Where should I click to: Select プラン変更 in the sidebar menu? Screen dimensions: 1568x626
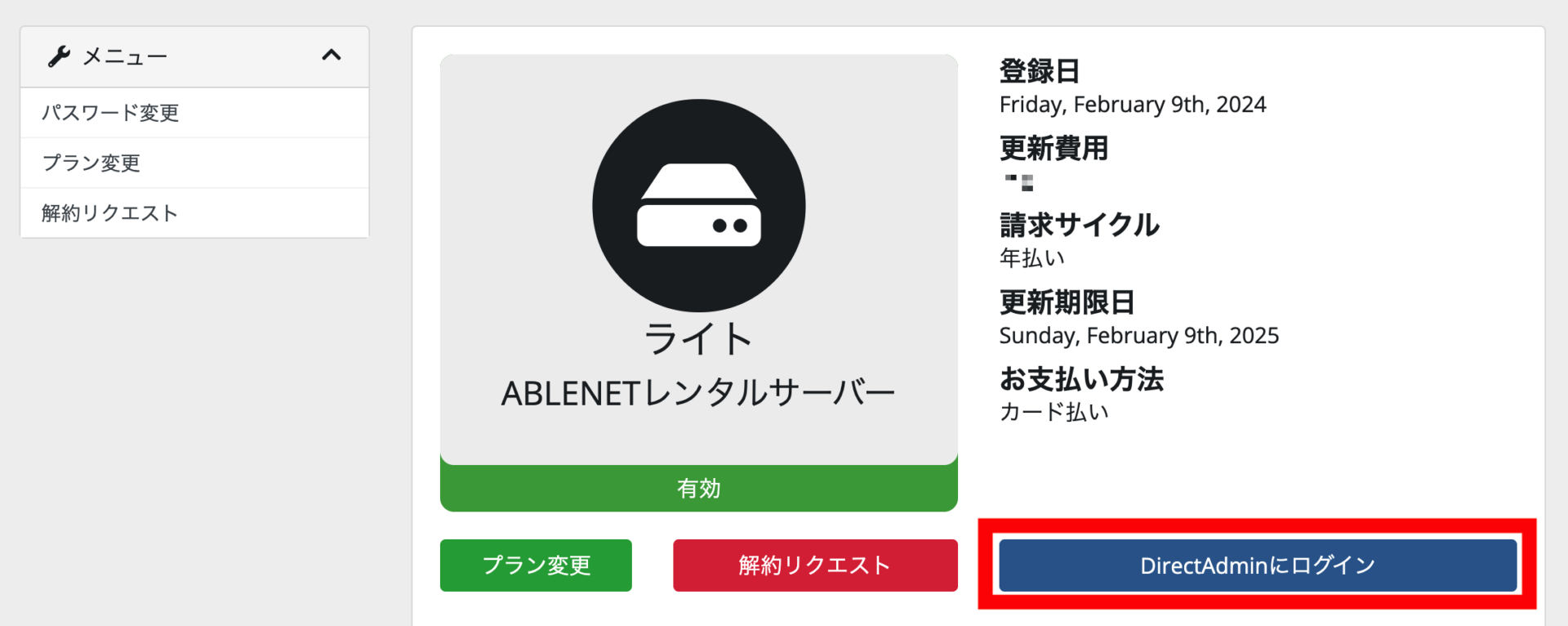[x=90, y=163]
